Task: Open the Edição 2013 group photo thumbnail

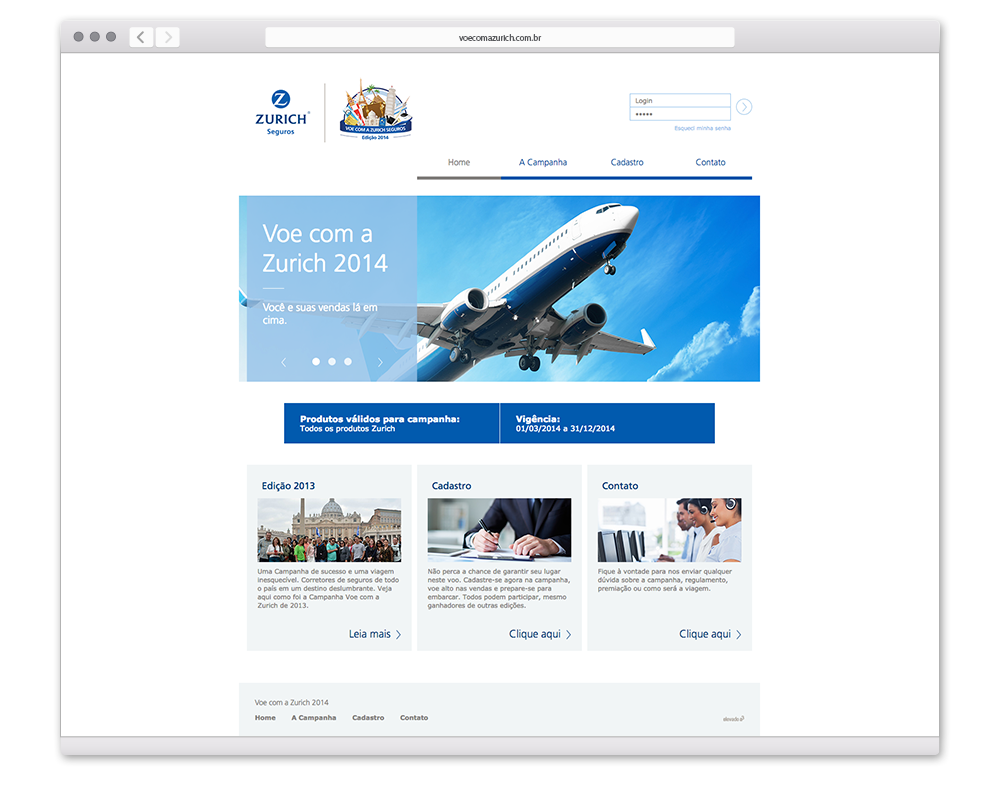Action: coord(329,530)
